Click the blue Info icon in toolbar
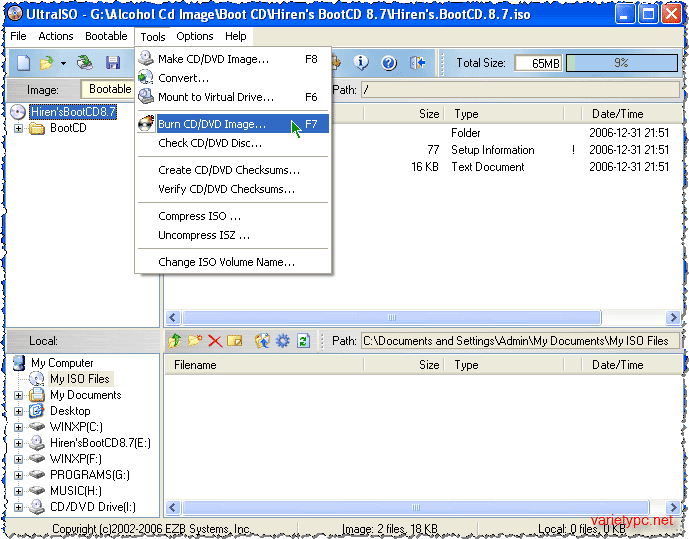The height and width of the screenshot is (539, 689). [x=361, y=62]
